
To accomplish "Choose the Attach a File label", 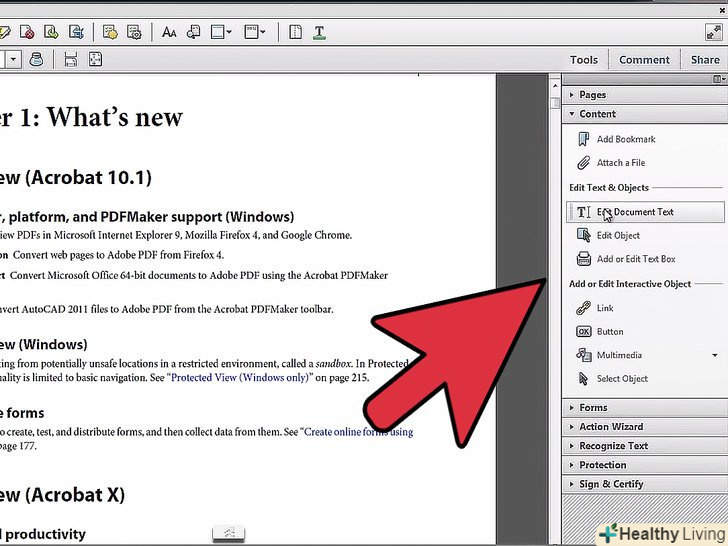I will pyautogui.click(x=621, y=163).
